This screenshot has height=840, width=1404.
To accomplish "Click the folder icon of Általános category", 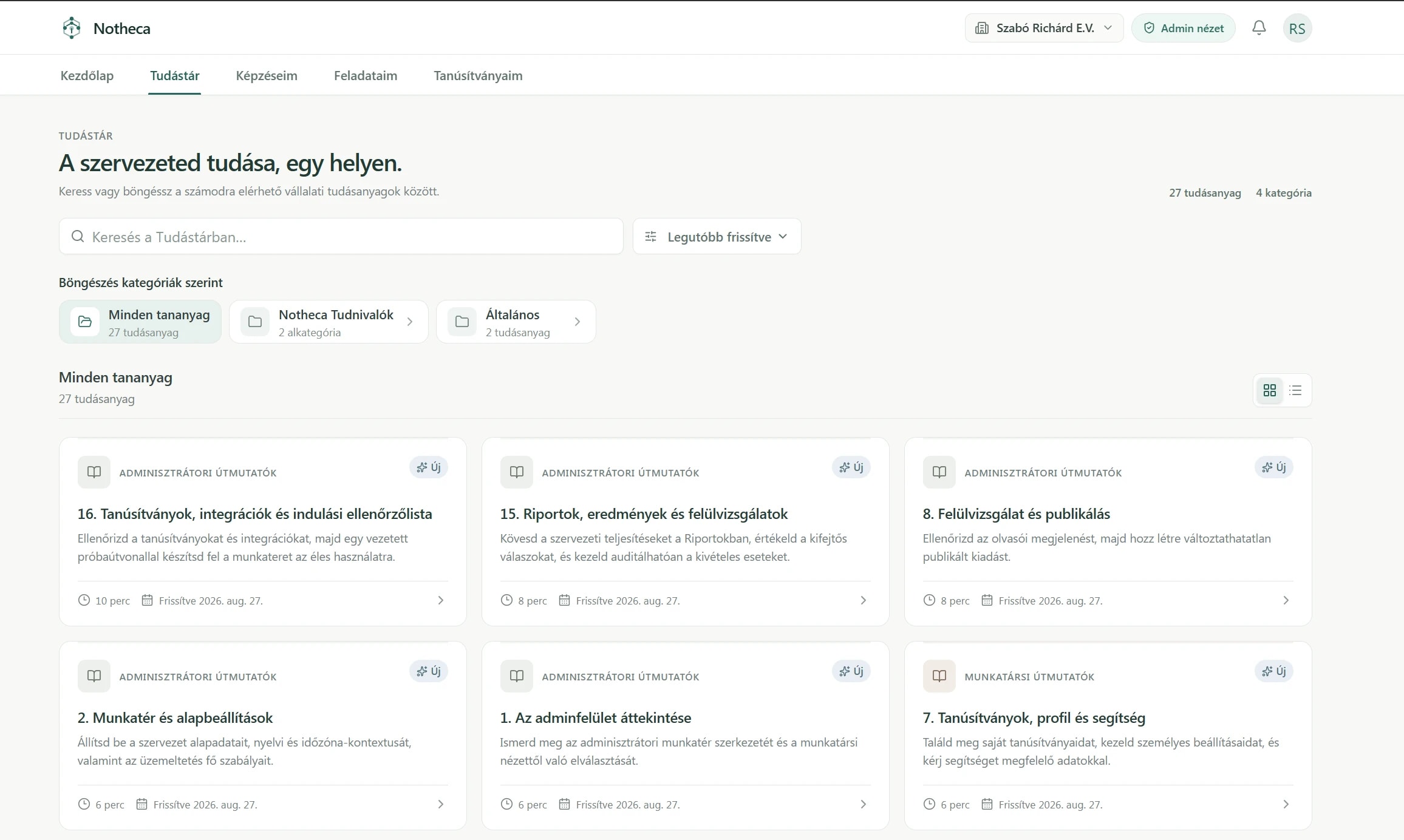I will pos(462,322).
